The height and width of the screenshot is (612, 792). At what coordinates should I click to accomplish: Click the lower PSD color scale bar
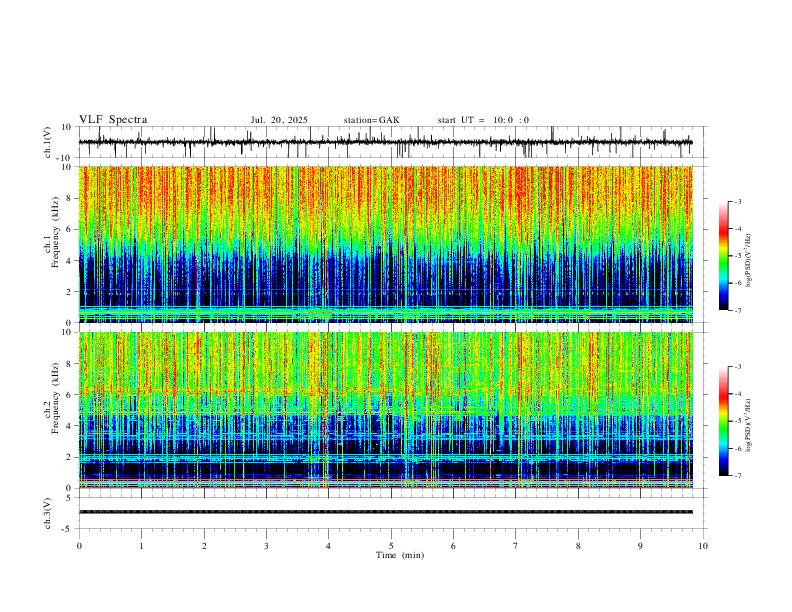pos(724,421)
